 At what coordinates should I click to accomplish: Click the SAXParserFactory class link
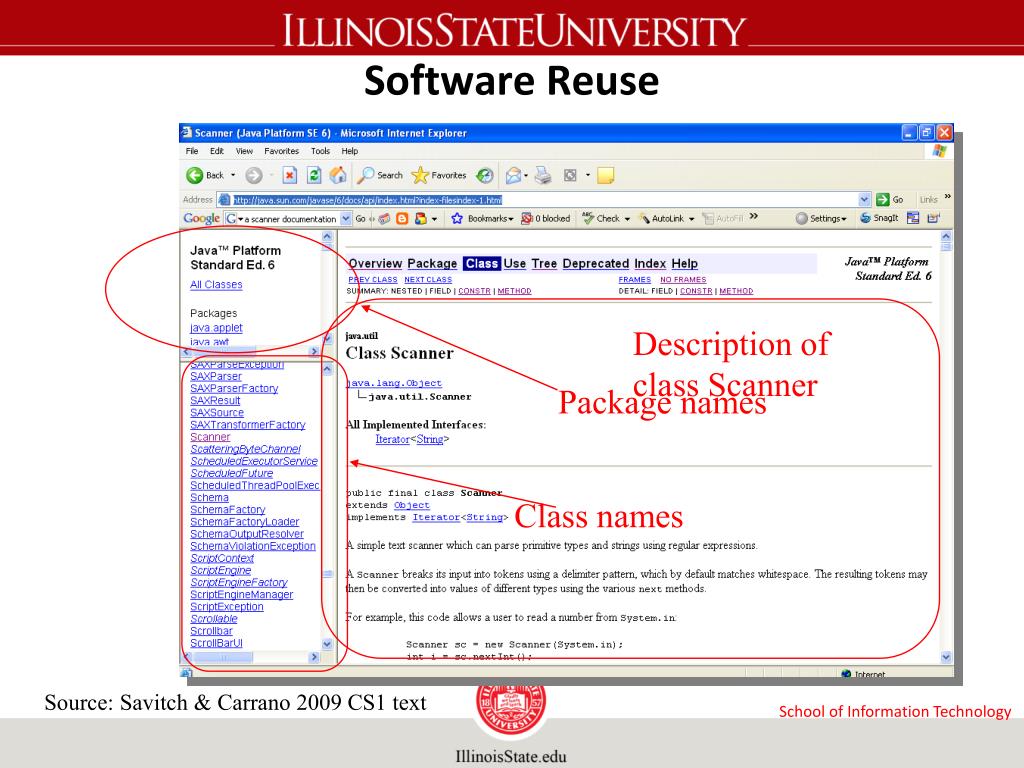[234, 388]
